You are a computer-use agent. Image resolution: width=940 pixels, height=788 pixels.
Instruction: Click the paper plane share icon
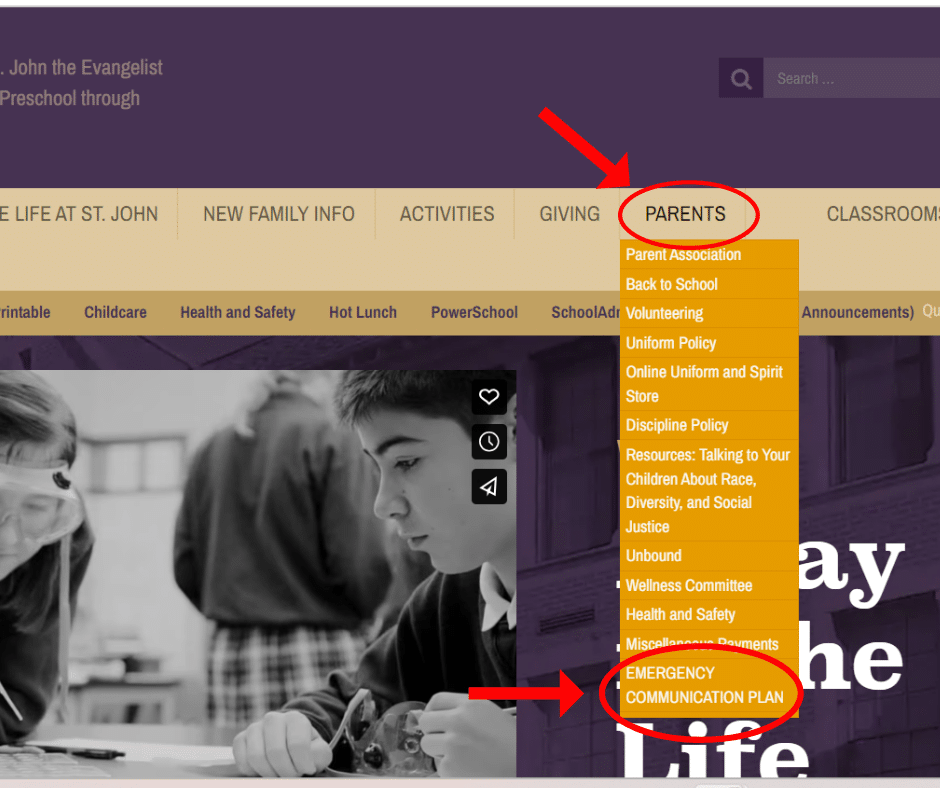tap(489, 486)
